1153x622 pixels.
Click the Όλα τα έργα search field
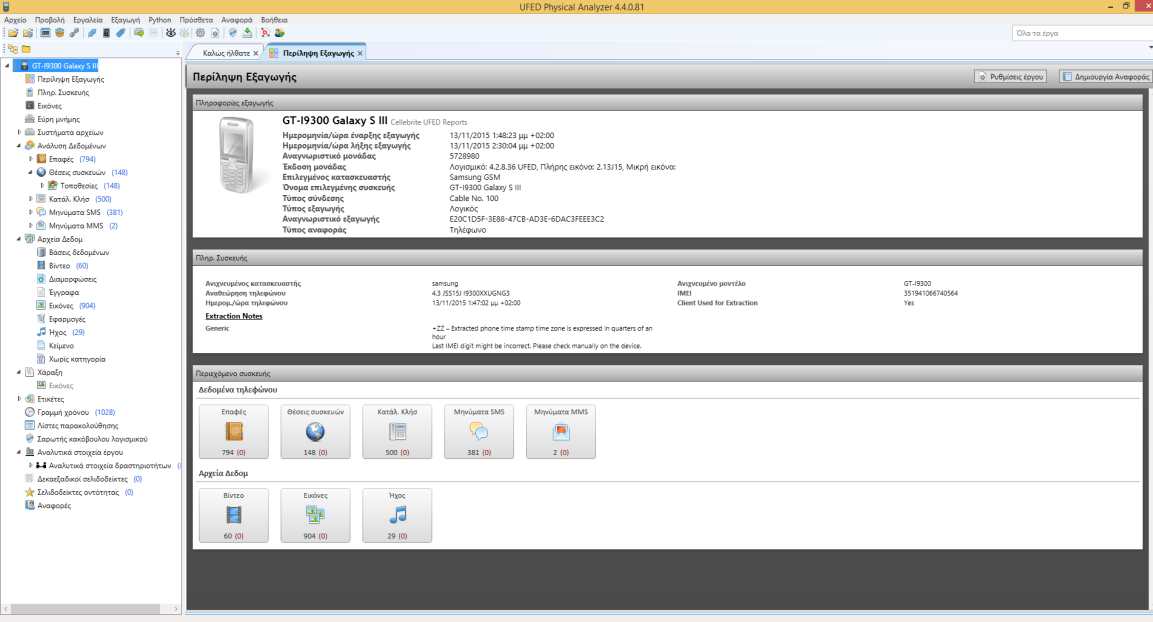pyautogui.click(x=1081, y=33)
